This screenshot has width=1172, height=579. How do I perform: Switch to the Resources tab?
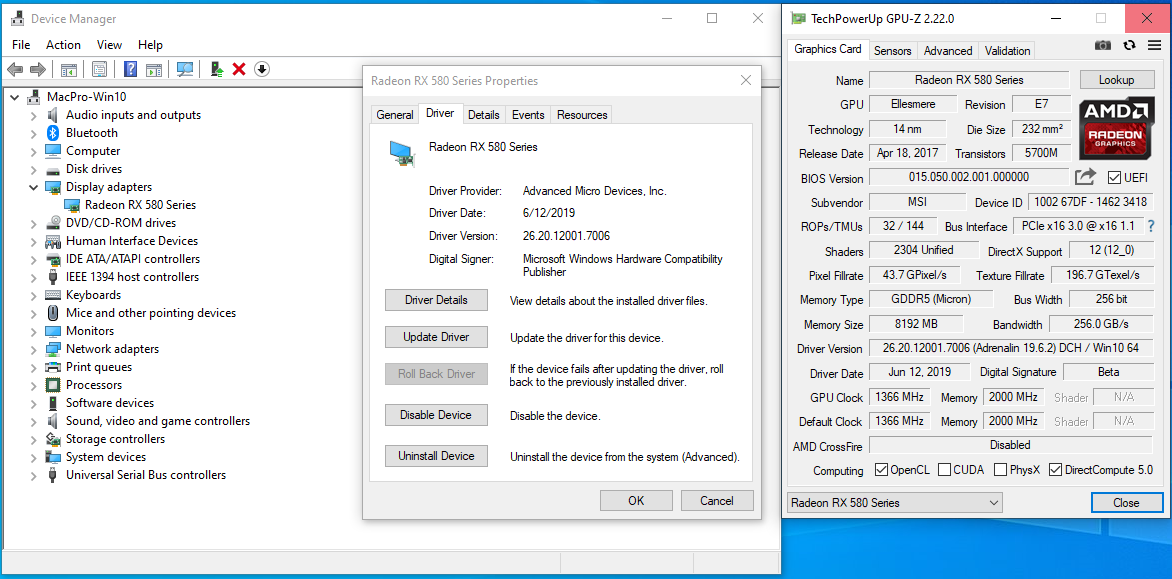pyautogui.click(x=582, y=115)
